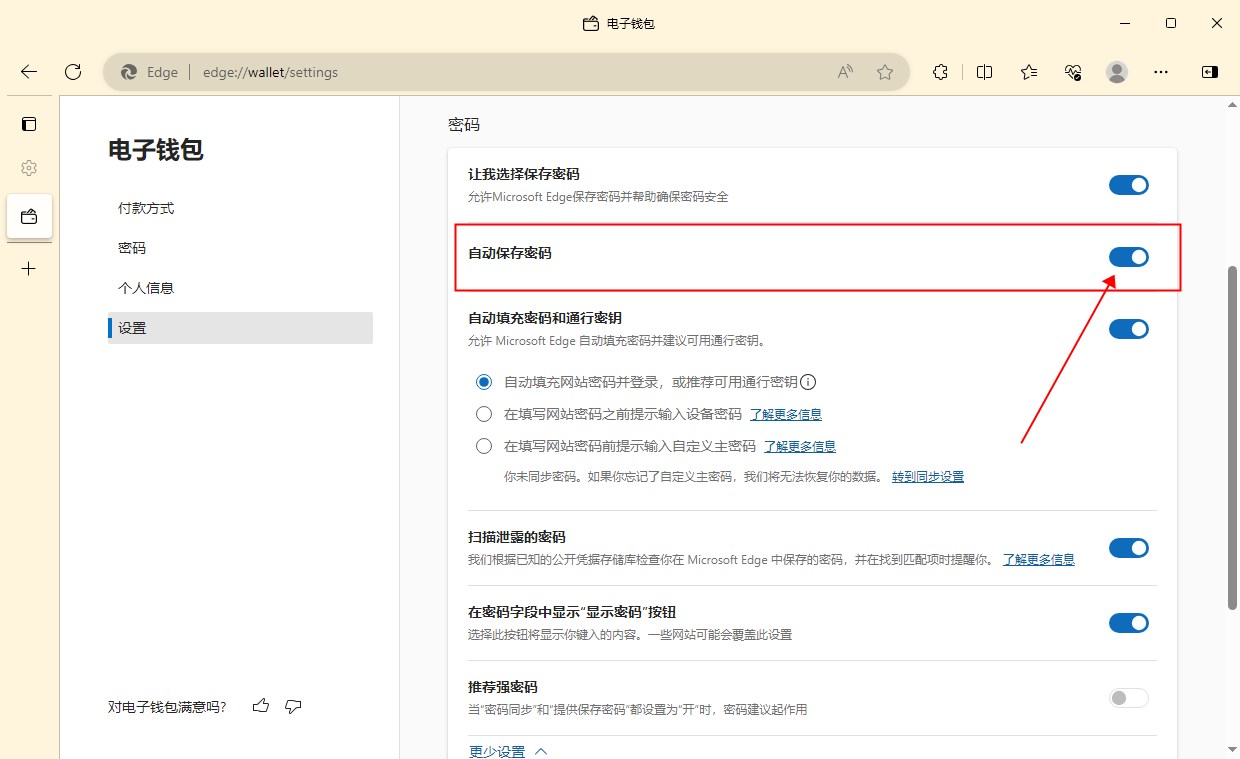This screenshot has height=759, width=1240.
Task: Toggle the 推荐强密码 switch
Action: (x=1129, y=698)
